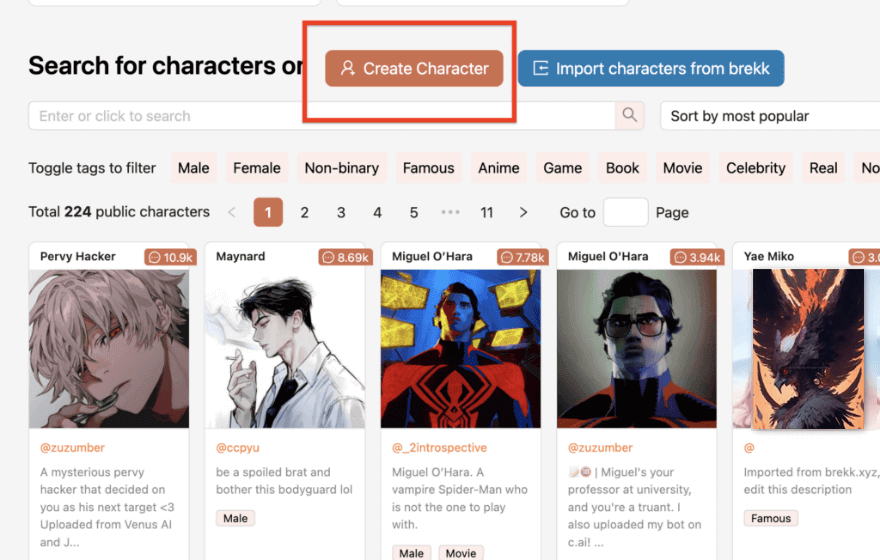Open @zuzumber link under professor Miguel

click(601, 448)
